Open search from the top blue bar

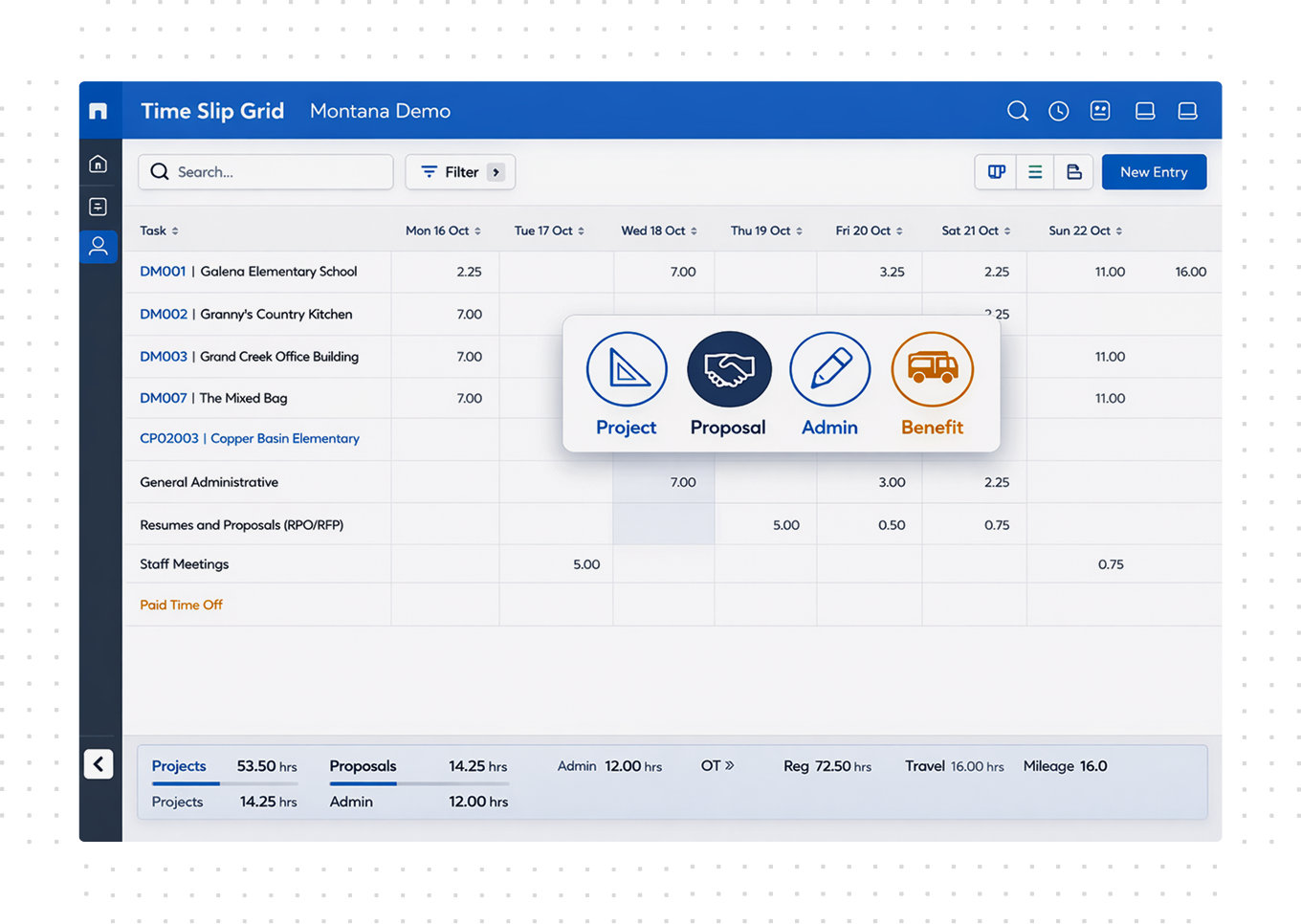(1017, 110)
